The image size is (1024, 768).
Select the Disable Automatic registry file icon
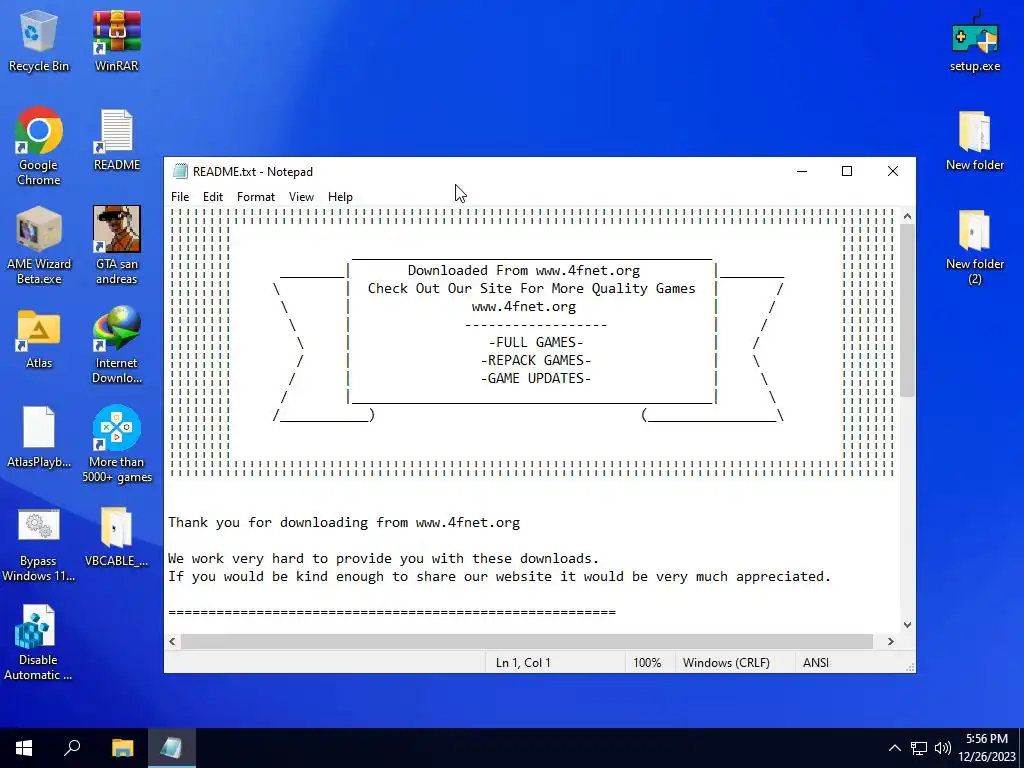(x=39, y=643)
